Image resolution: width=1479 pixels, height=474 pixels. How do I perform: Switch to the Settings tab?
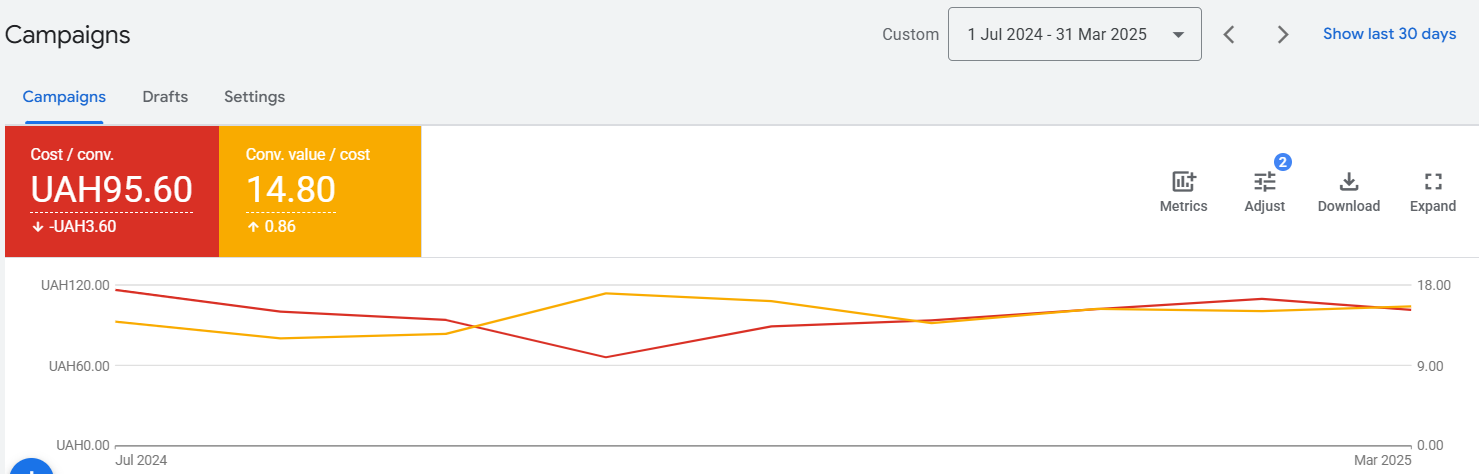pyautogui.click(x=254, y=97)
